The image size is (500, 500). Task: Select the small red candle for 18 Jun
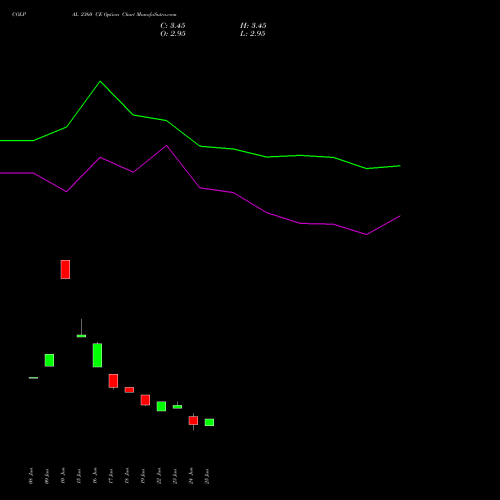click(129, 390)
